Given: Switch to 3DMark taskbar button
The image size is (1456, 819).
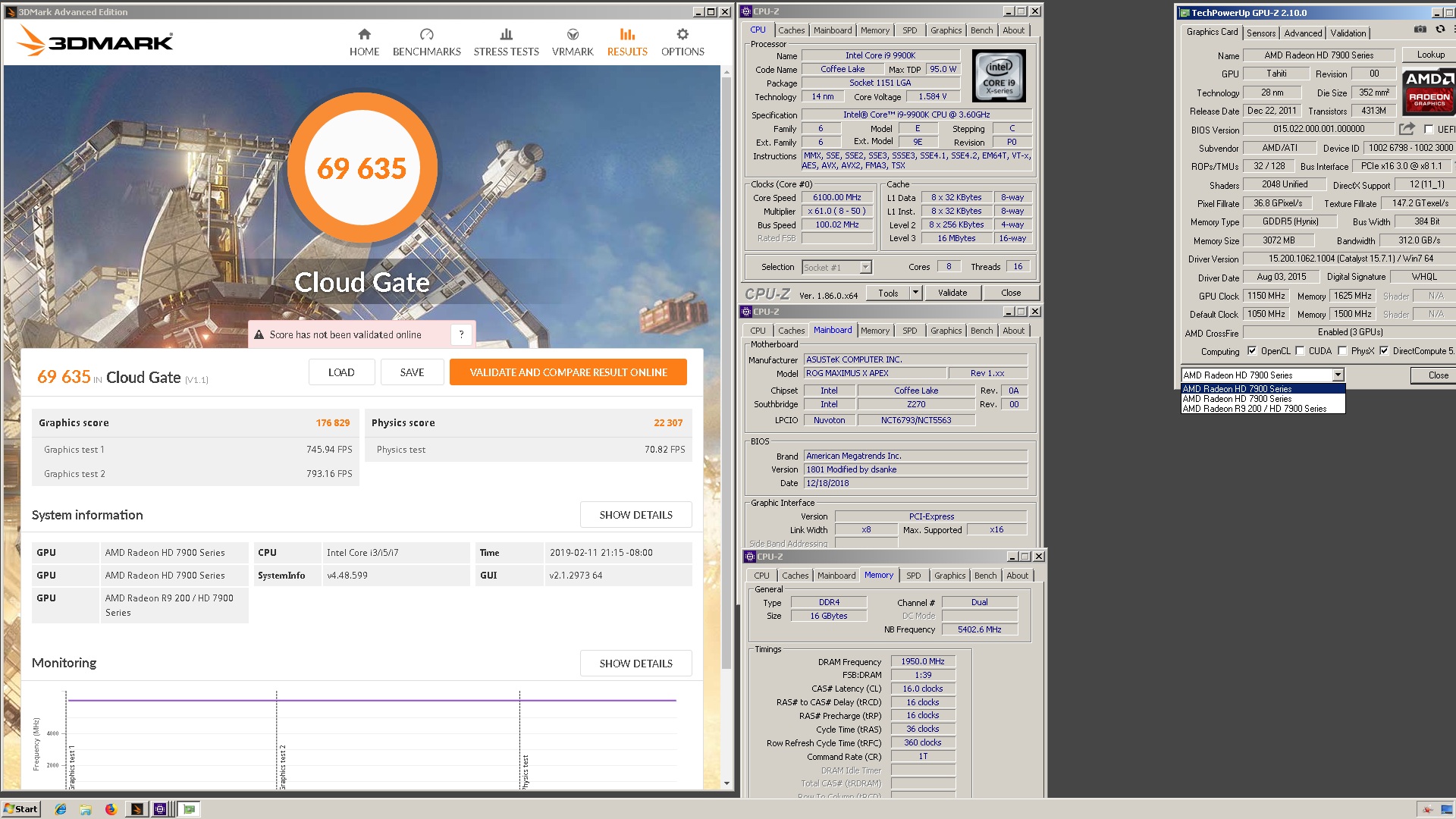Looking at the screenshot, I should tap(136, 809).
